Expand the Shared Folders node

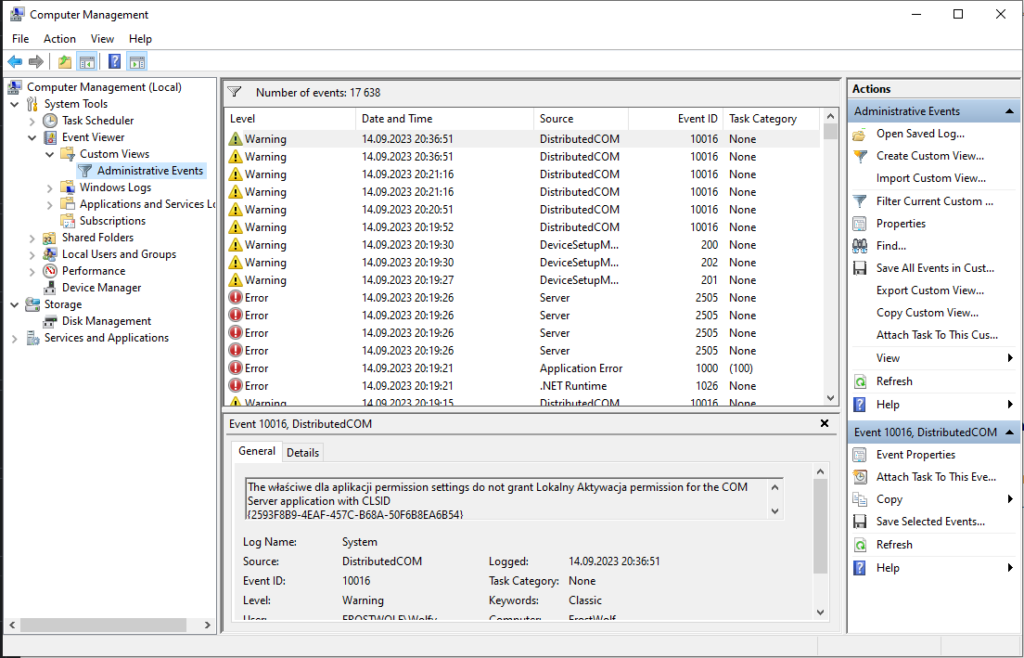pyautogui.click(x=32, y=238)
